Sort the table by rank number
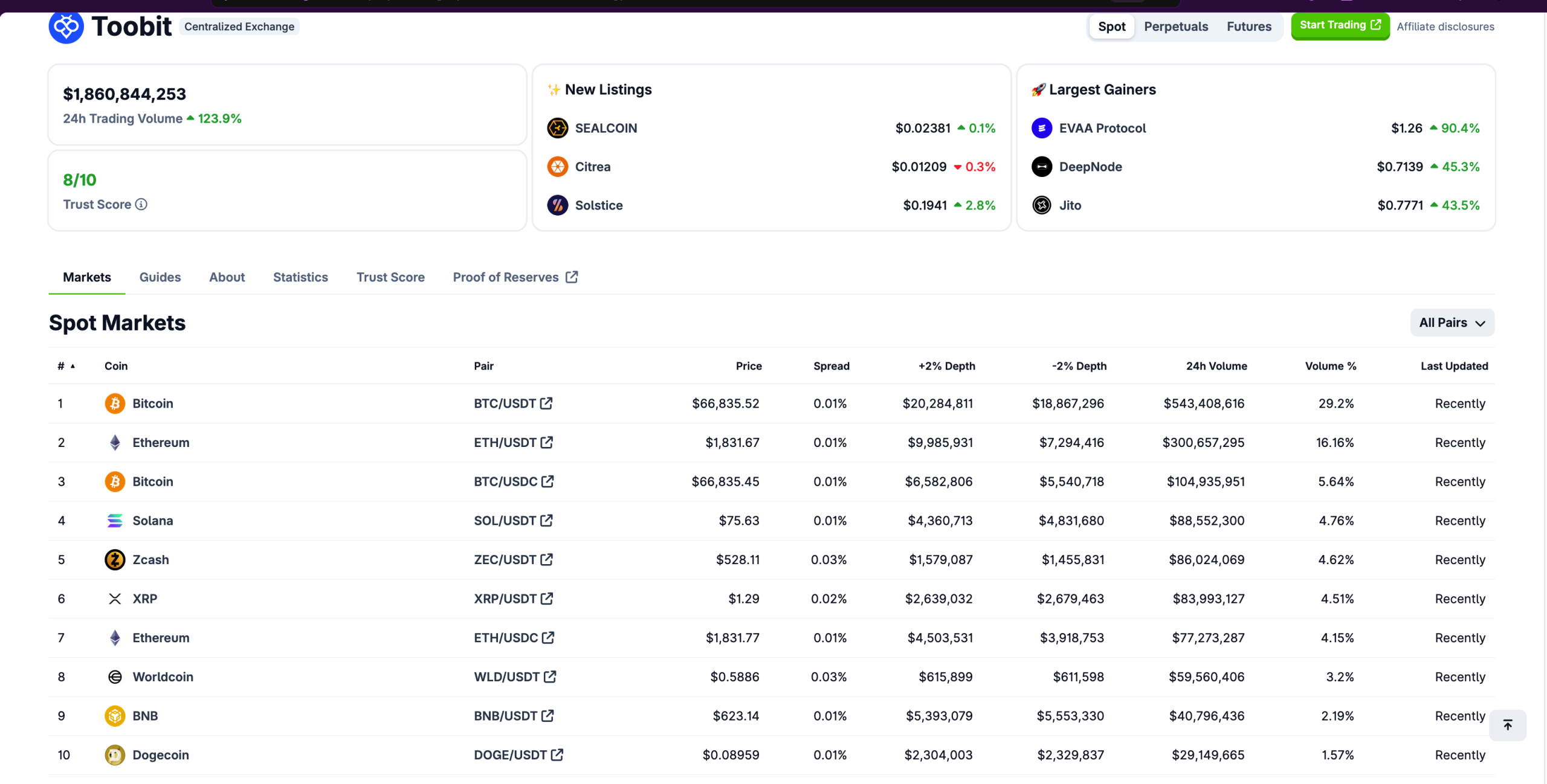This screenshot has height=784, width=1547. 66,366
